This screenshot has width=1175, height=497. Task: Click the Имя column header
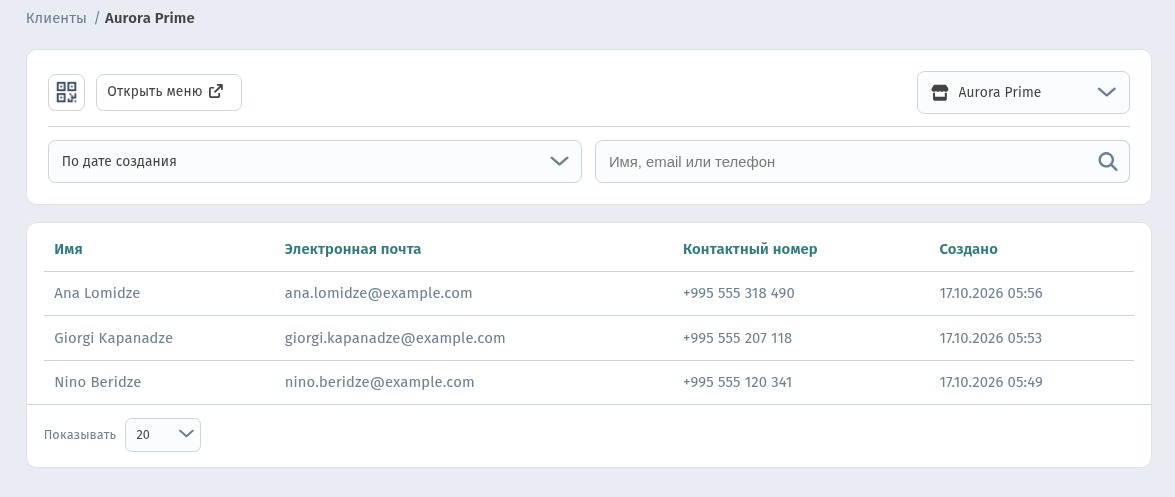click(x=68, y=249)
